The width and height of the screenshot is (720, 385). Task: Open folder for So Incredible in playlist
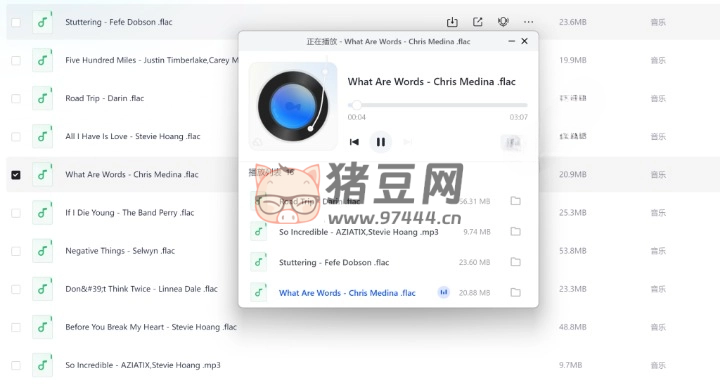[516, 232]
